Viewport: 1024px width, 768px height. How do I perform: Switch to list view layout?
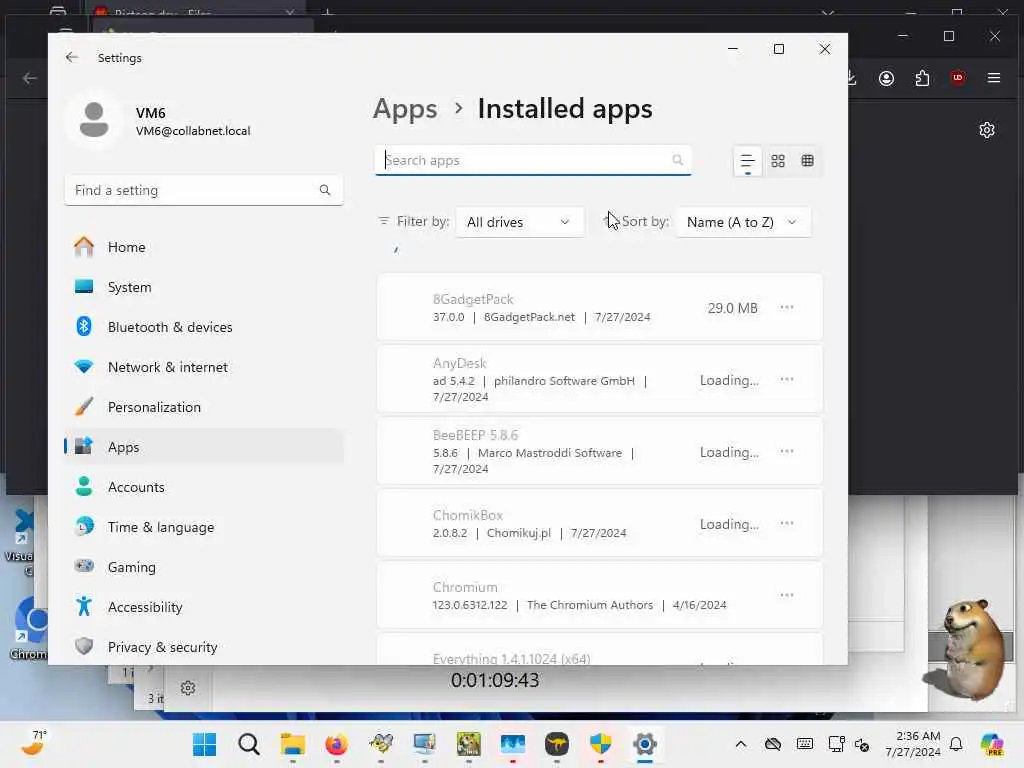point(747,161)
